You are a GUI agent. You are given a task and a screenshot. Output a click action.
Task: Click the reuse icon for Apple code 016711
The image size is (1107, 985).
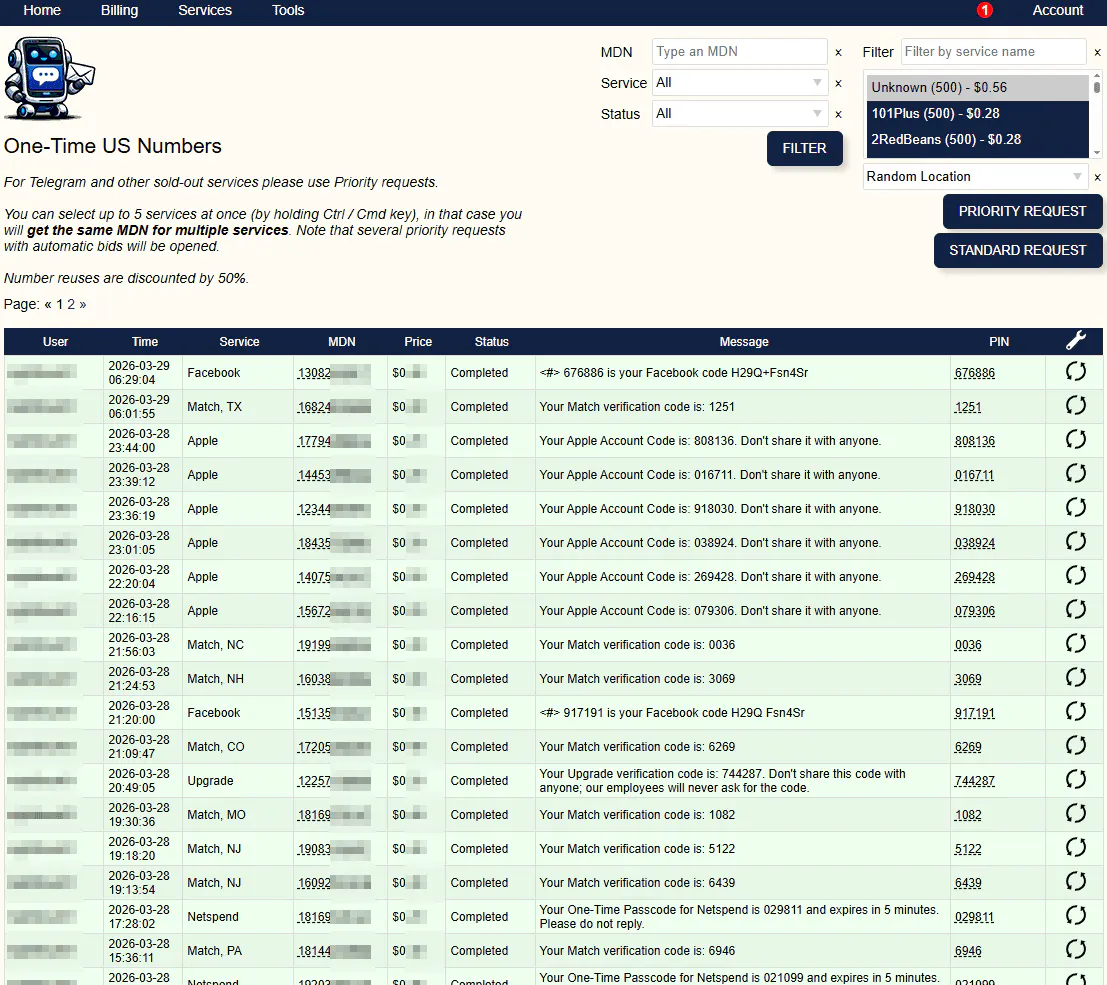coord(1075,473)
